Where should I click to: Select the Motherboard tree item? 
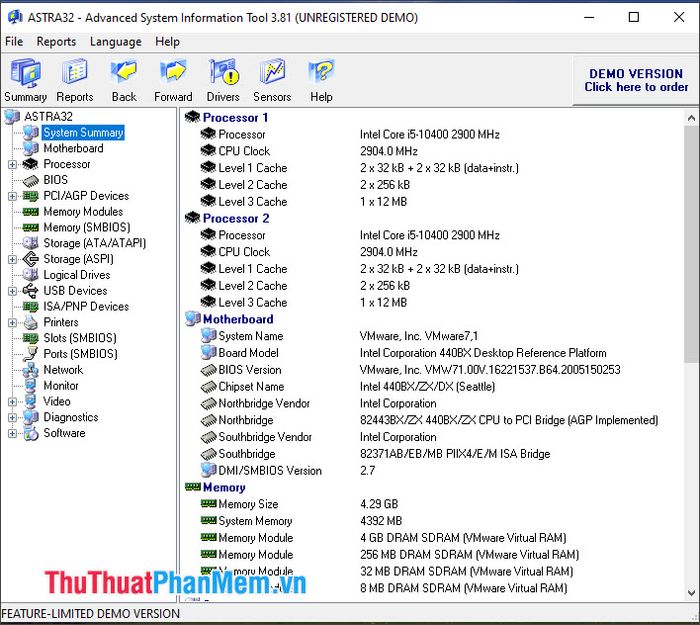point(73,148)
